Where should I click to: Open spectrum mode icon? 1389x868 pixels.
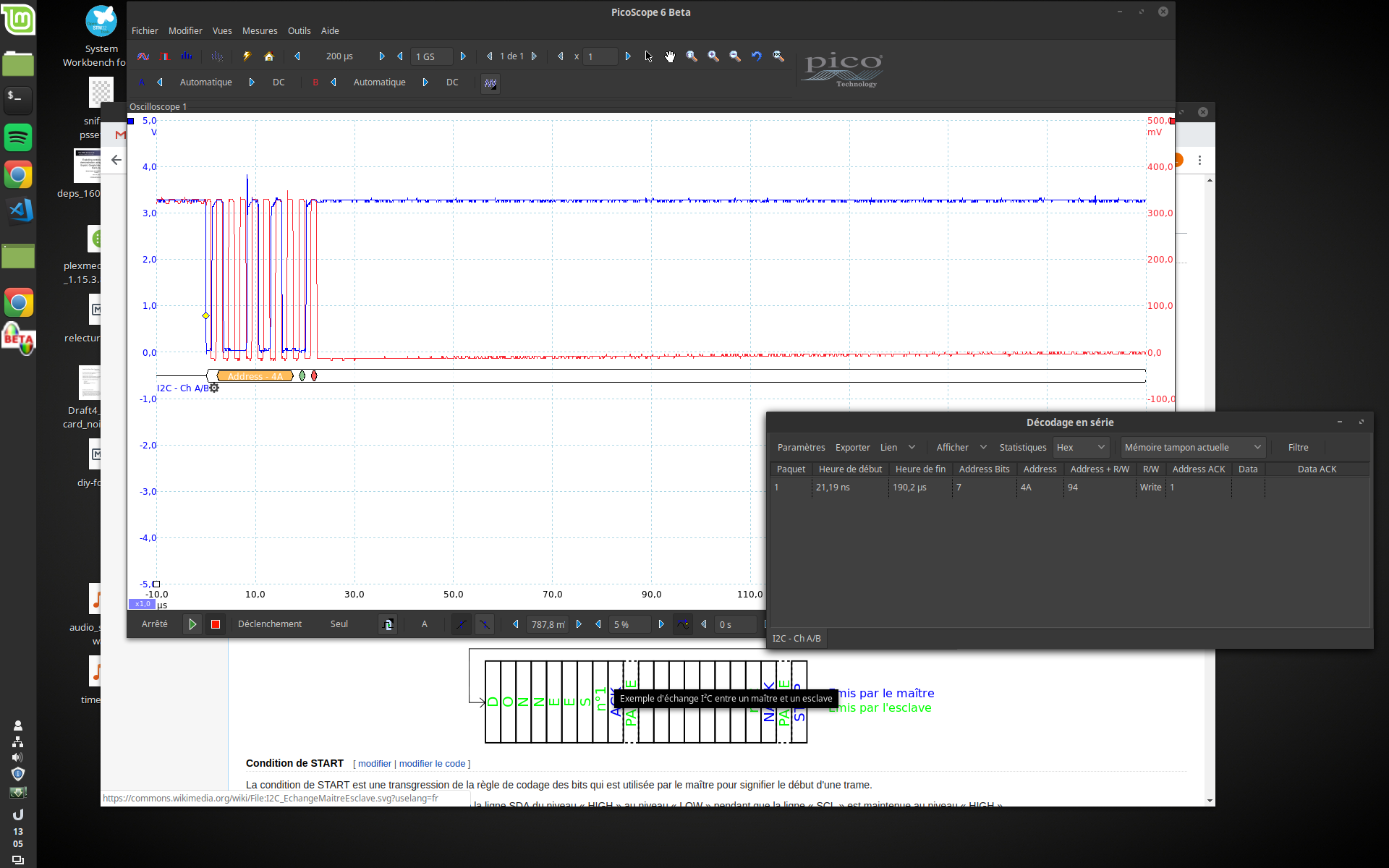click(x=187, y=56)
